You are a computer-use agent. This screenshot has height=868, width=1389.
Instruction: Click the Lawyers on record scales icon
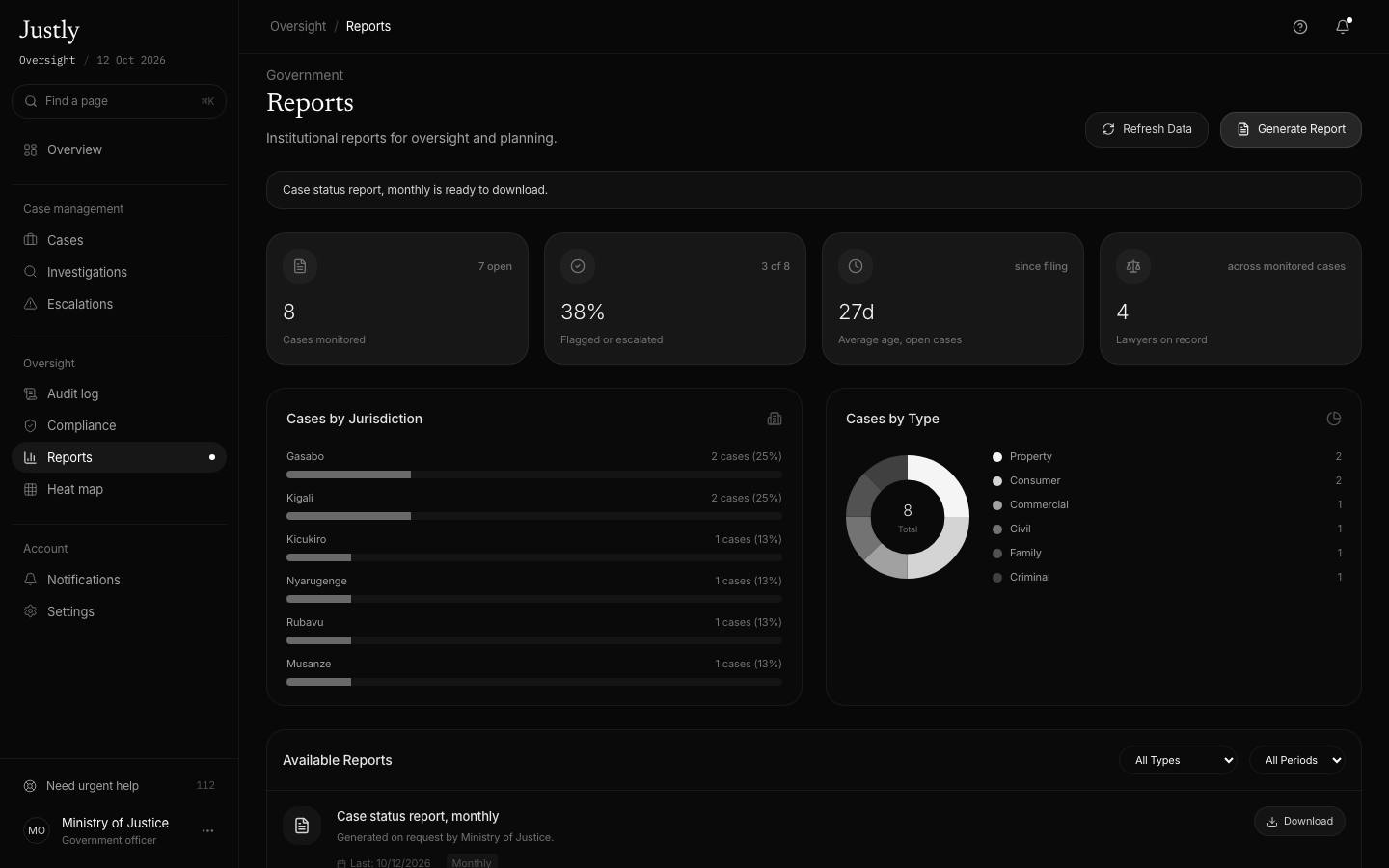pyautogui.click(x=1133, y=266)
